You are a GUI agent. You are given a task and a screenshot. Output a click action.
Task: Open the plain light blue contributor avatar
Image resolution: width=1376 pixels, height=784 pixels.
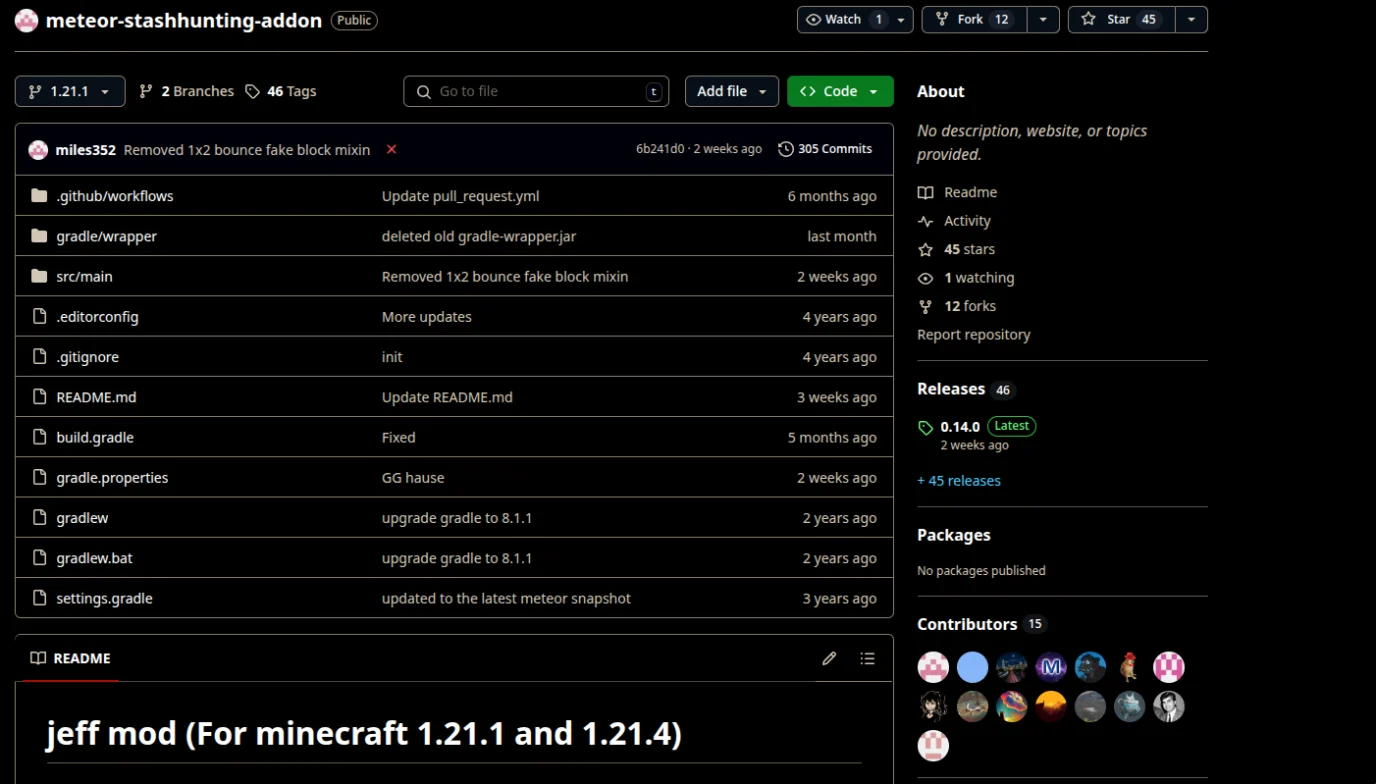(x=972, y=667)
